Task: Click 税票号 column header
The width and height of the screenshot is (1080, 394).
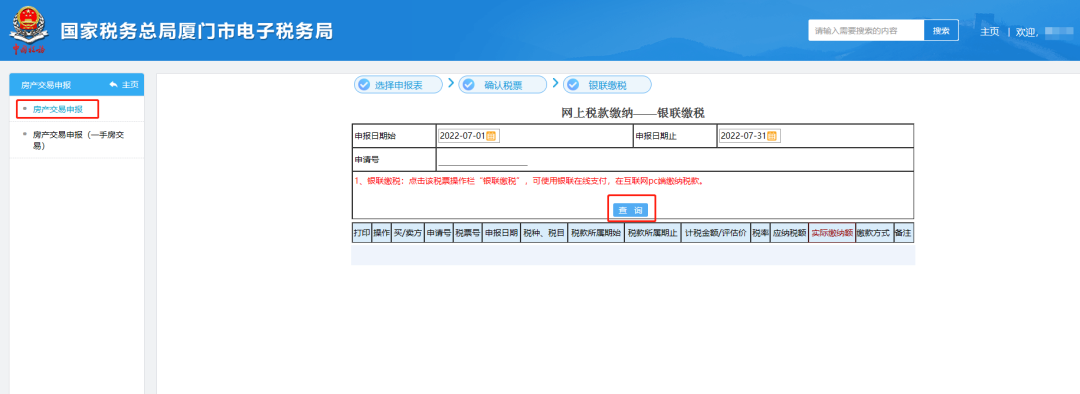Action: [x=467, y=233]
